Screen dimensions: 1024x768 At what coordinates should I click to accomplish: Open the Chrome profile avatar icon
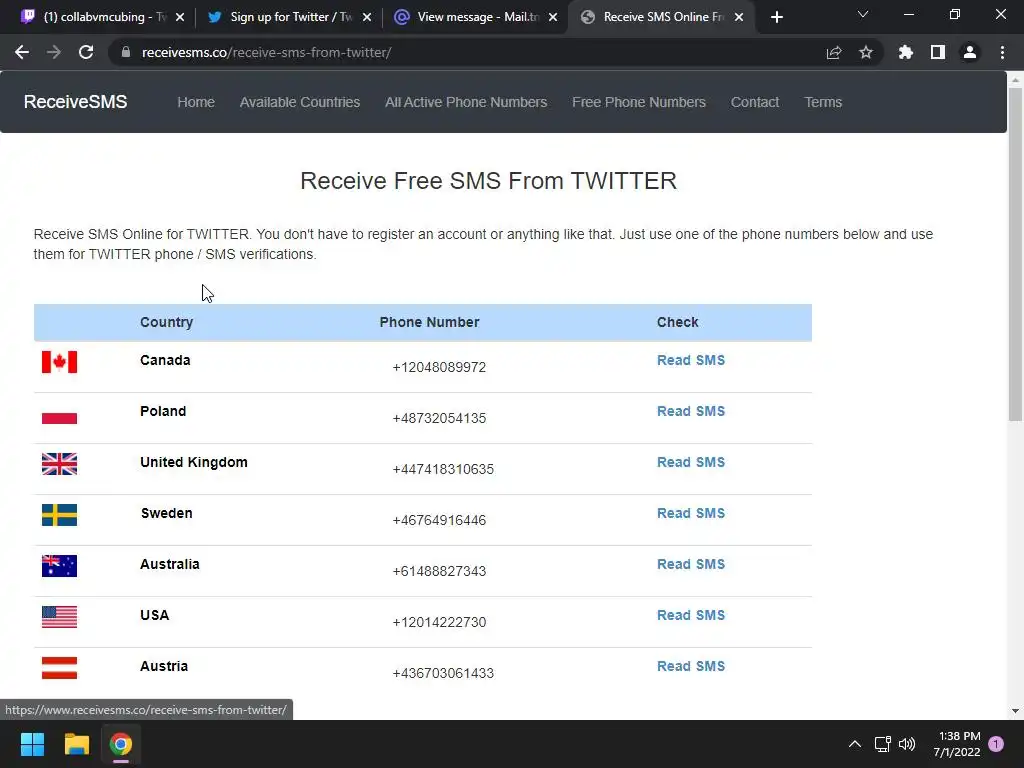970,53
